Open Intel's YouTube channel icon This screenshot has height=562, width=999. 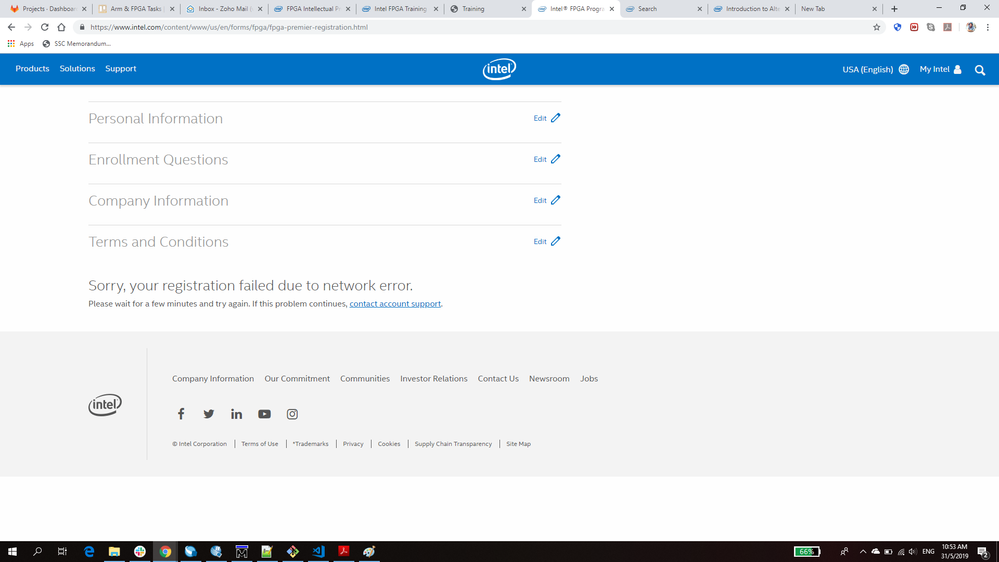(264, 414)
